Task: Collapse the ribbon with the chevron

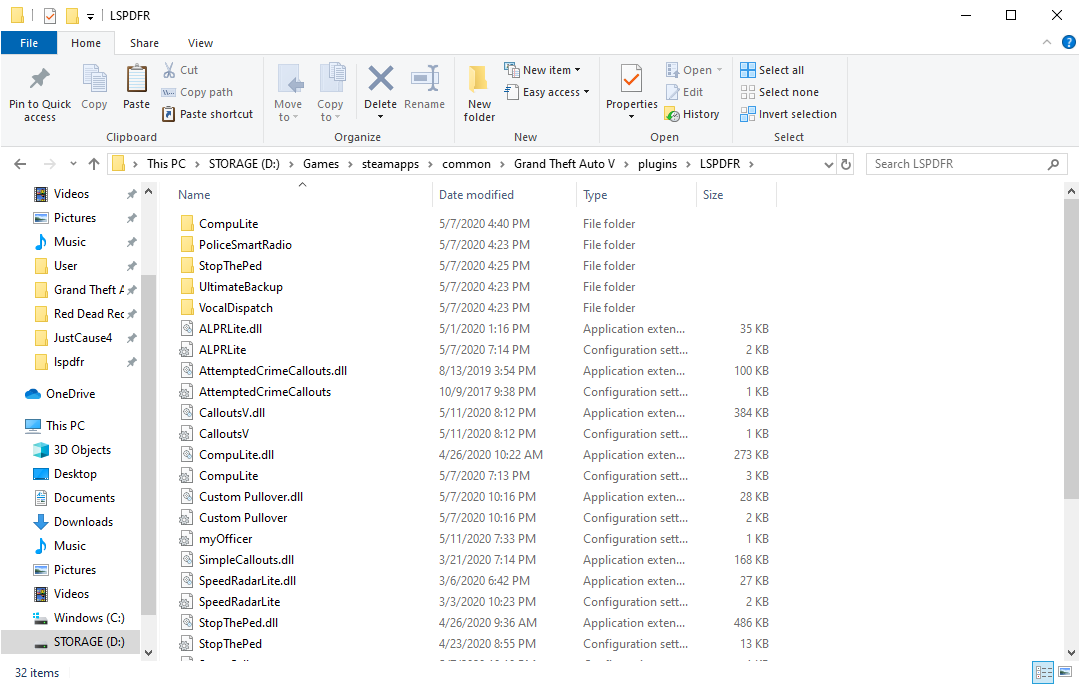Action: pyautogui.click(x=1047, y=43)
